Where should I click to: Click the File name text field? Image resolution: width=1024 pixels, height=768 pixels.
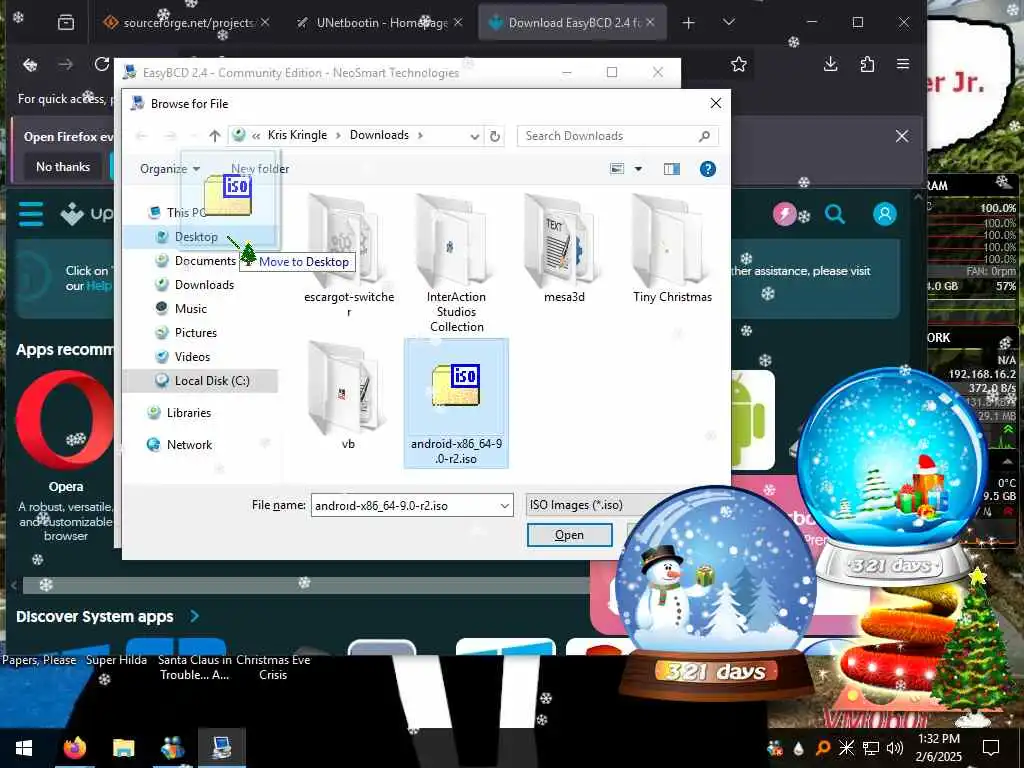[405, 505]
